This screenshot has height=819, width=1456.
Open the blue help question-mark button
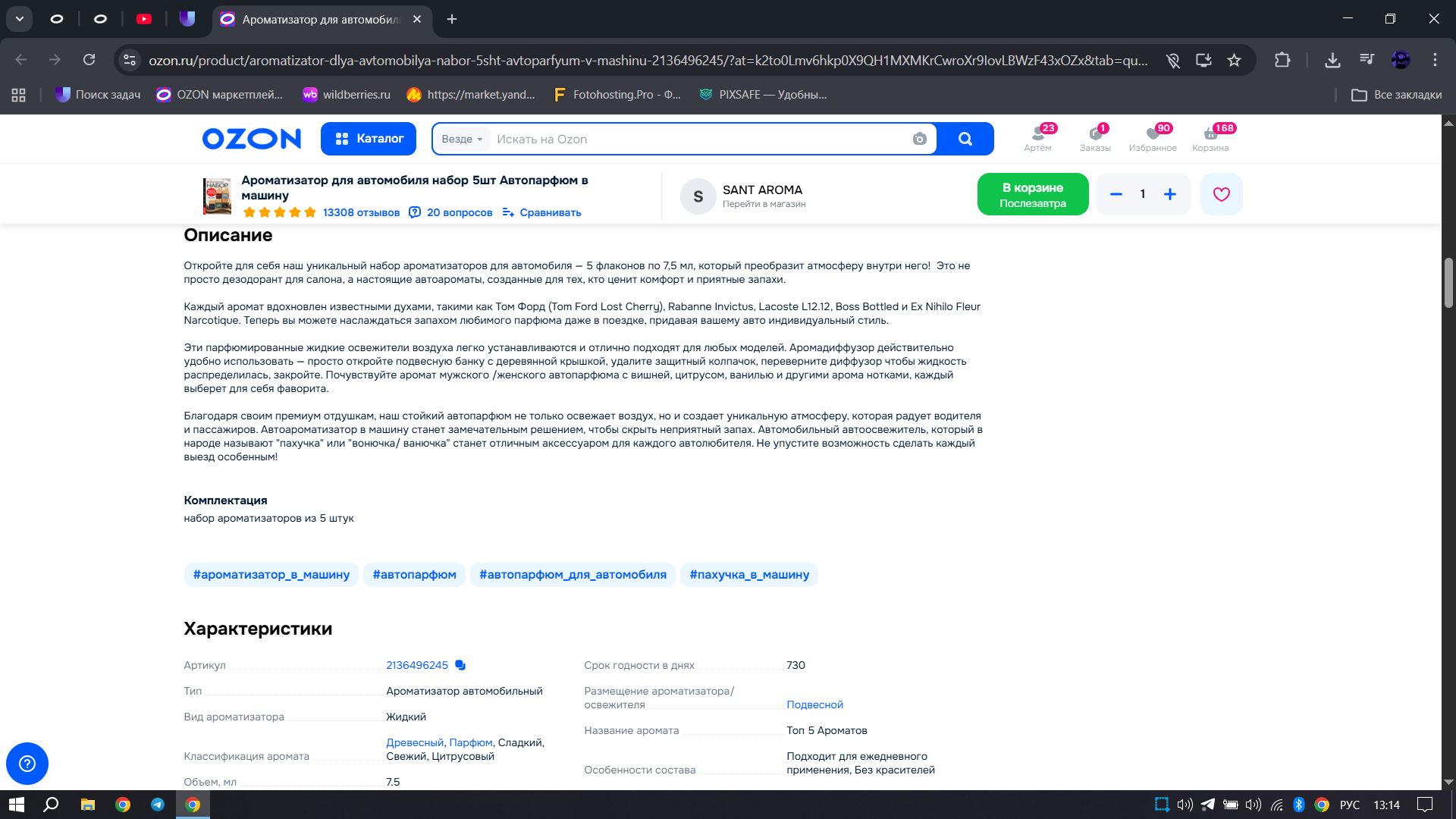coord(27,763)
